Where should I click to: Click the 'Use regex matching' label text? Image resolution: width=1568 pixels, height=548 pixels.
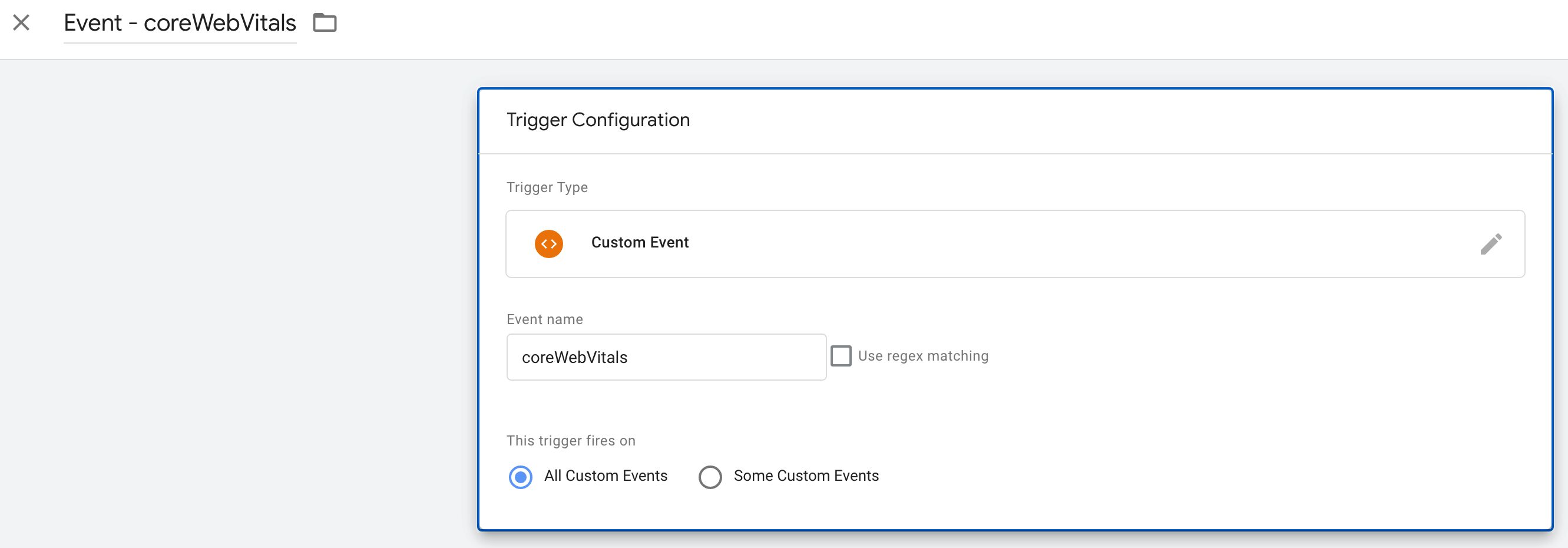click(x=923, y=355)
